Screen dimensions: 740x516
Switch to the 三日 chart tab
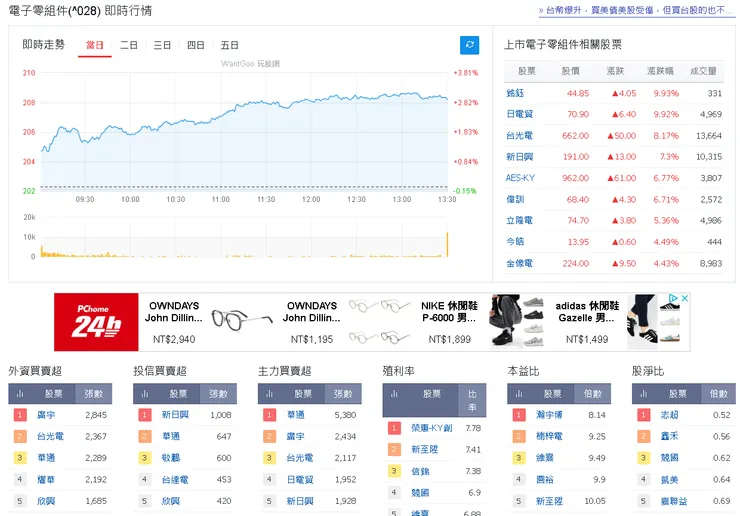pos(162,45)
